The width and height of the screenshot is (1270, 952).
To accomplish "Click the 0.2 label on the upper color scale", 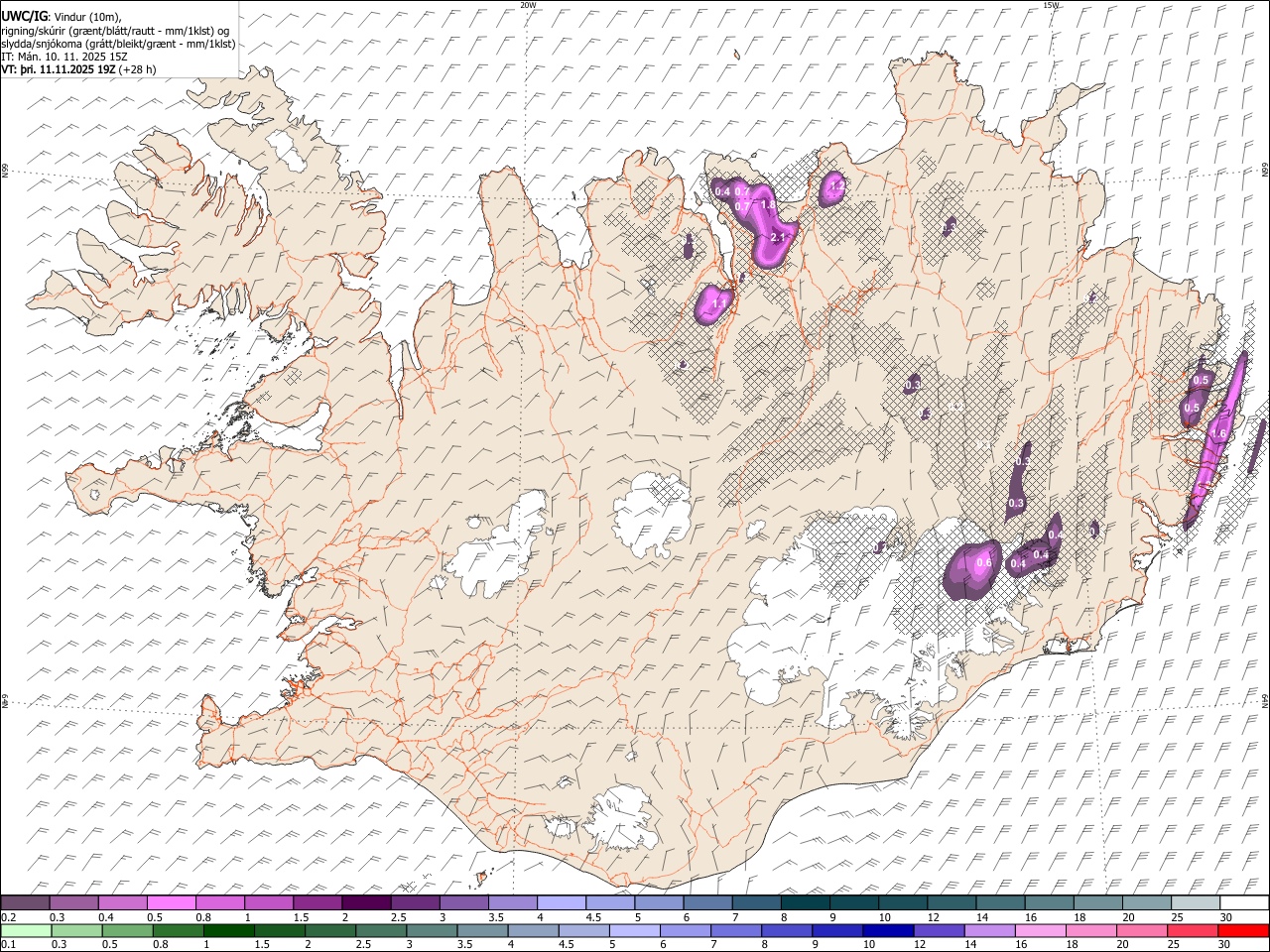I will pos(10,917).
